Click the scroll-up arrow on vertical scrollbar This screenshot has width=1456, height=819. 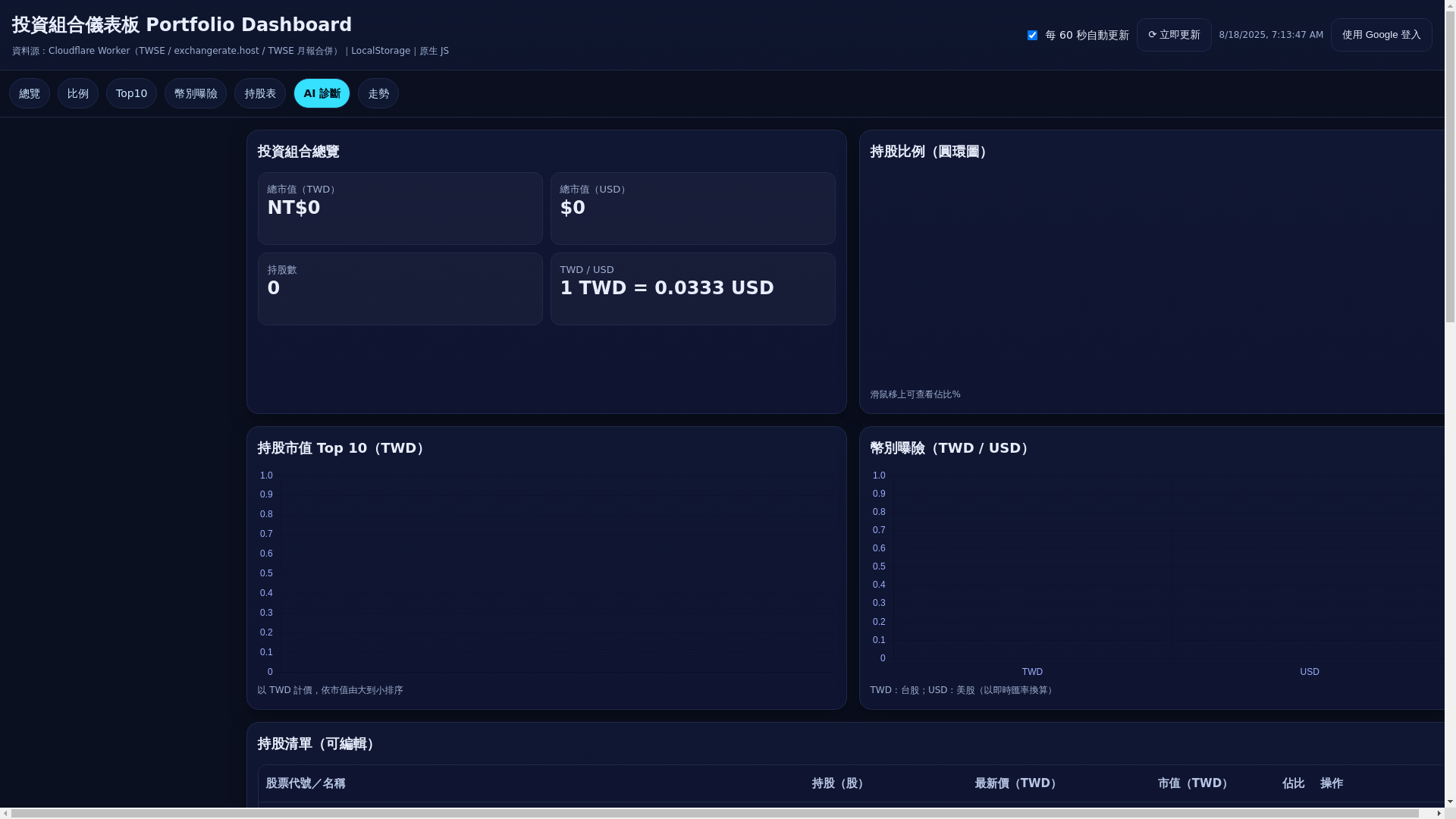[x=1450, y=5]
